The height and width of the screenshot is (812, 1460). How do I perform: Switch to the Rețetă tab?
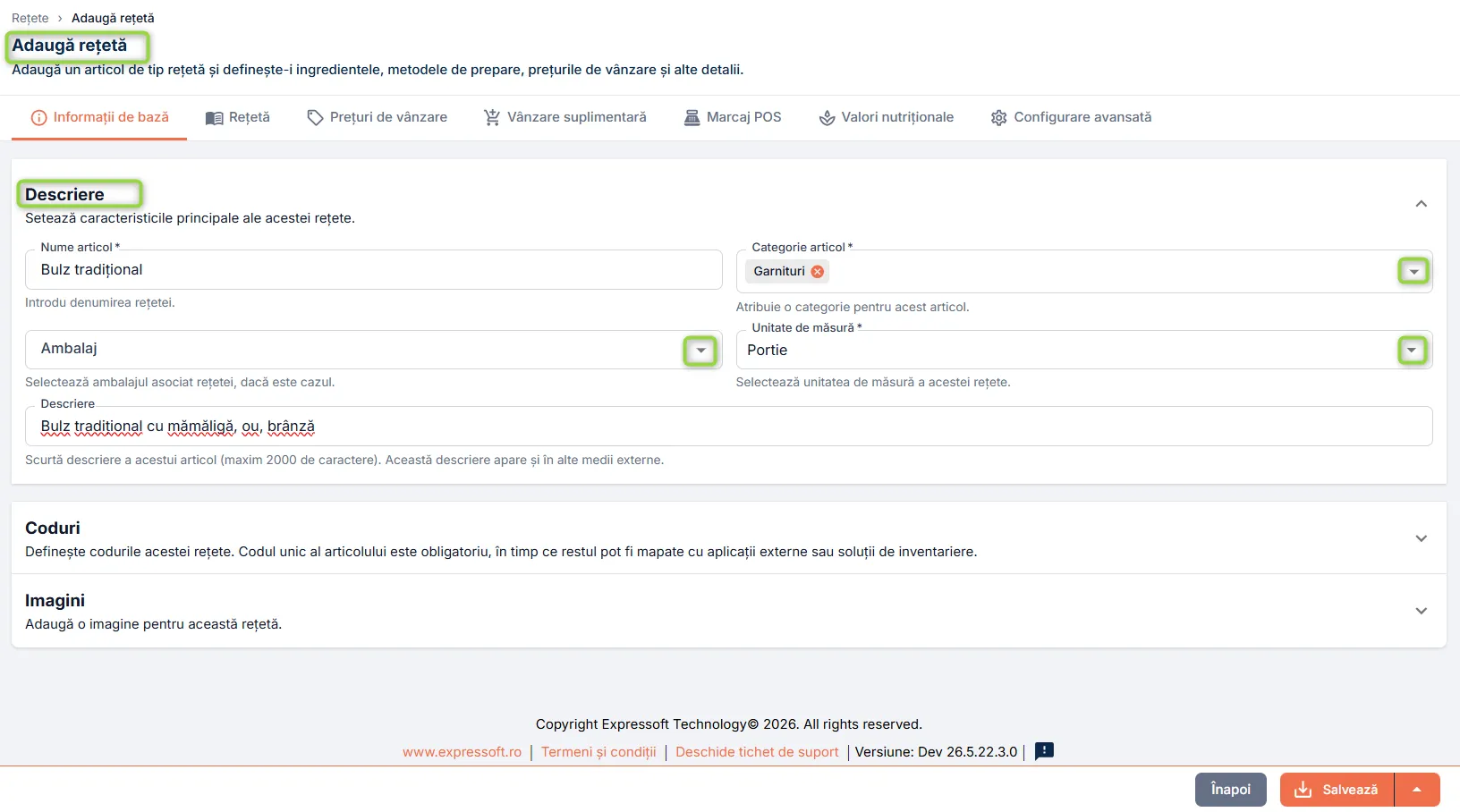(x=237, y=117)
